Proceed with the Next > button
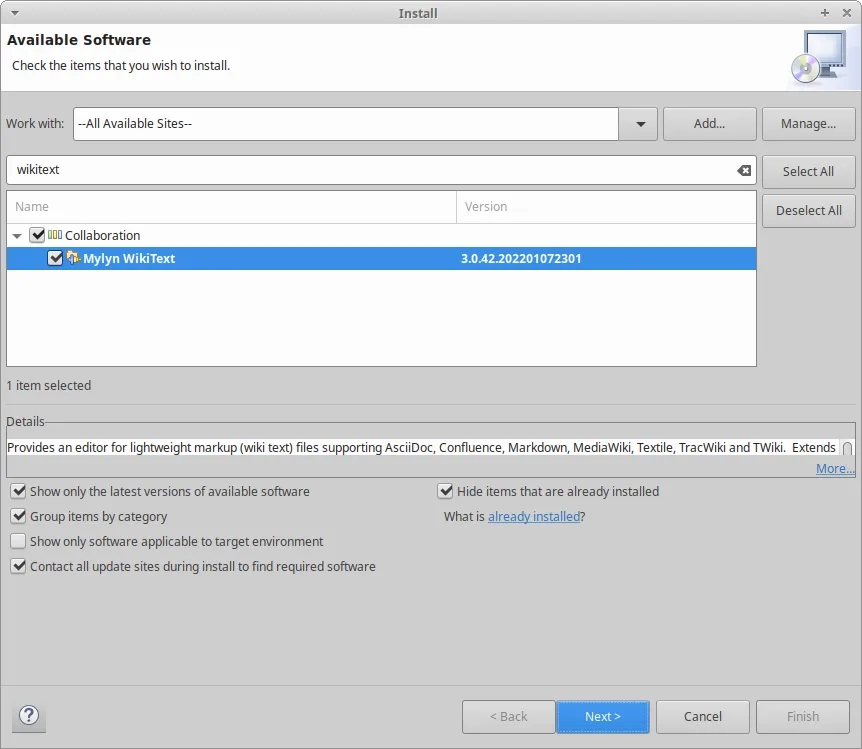The height and width of the screenshot is (749, 862). 603,717
